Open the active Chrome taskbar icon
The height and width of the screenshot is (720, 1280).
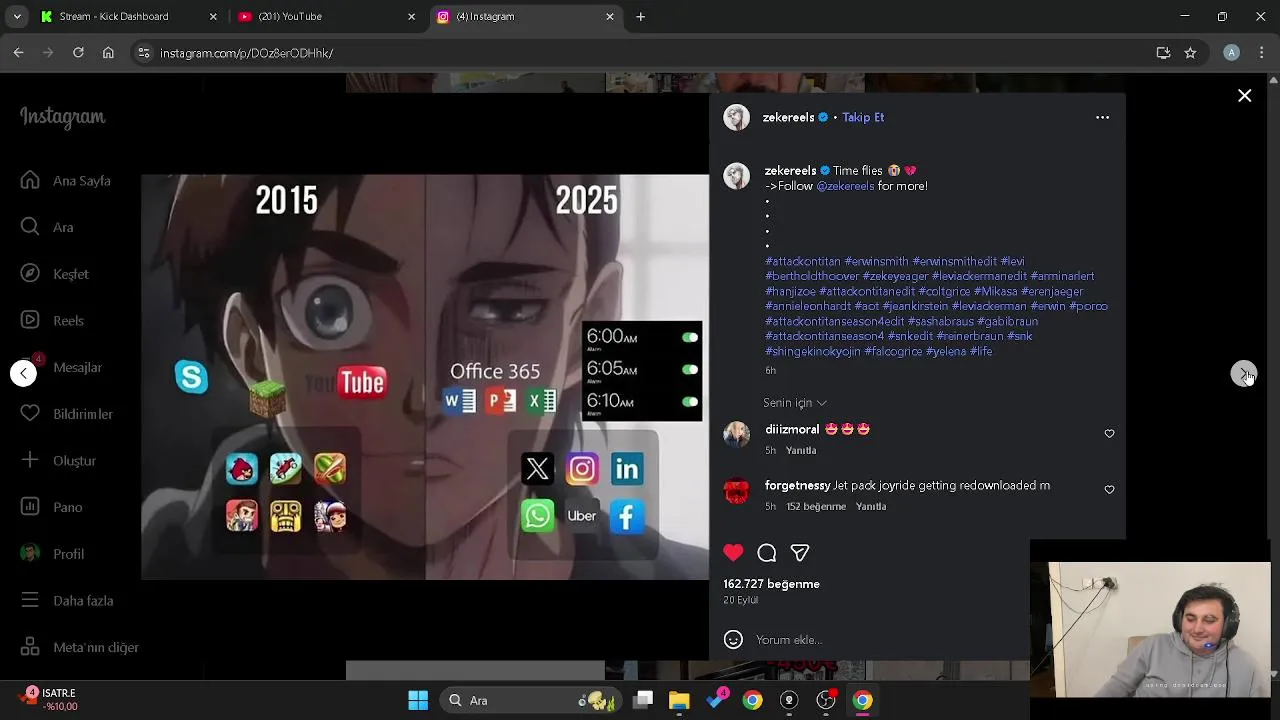[x=862, y=700]
